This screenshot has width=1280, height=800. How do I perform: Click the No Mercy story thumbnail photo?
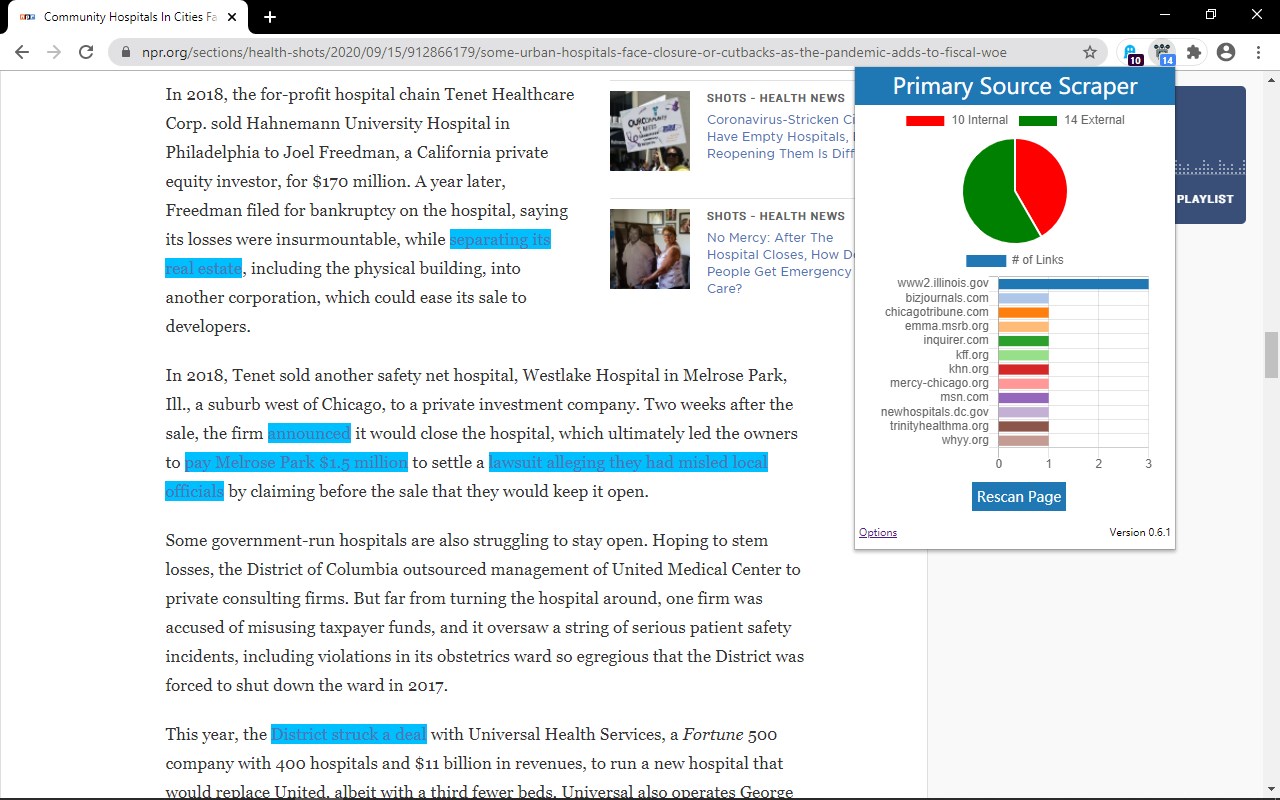[650, 249]
